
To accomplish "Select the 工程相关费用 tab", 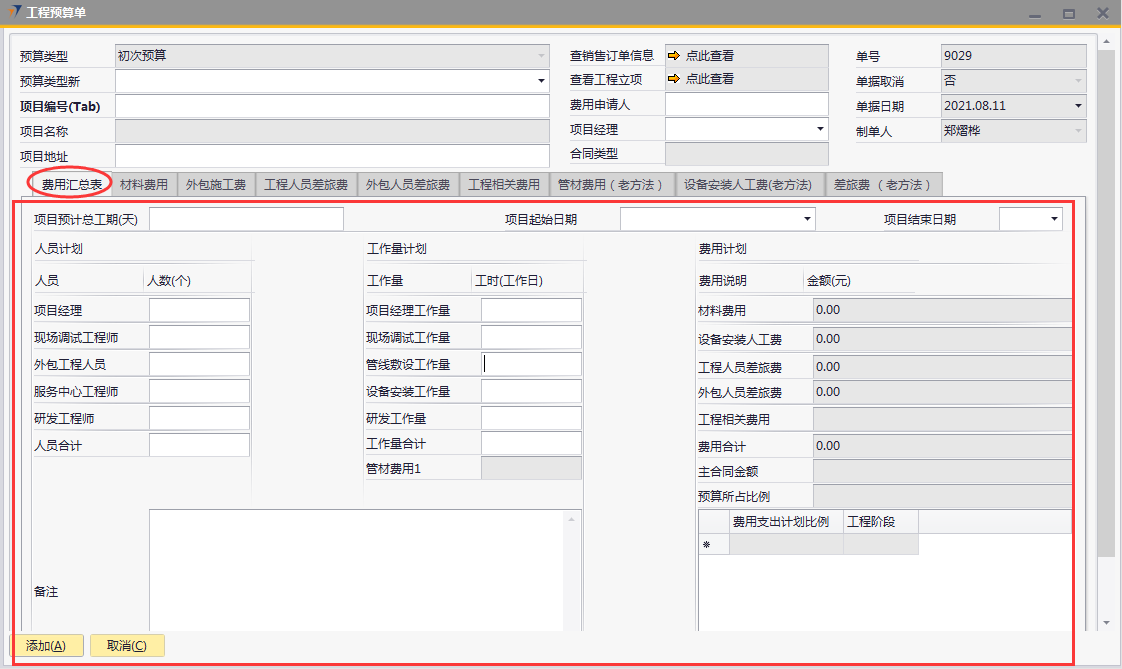I will (504, 185).
